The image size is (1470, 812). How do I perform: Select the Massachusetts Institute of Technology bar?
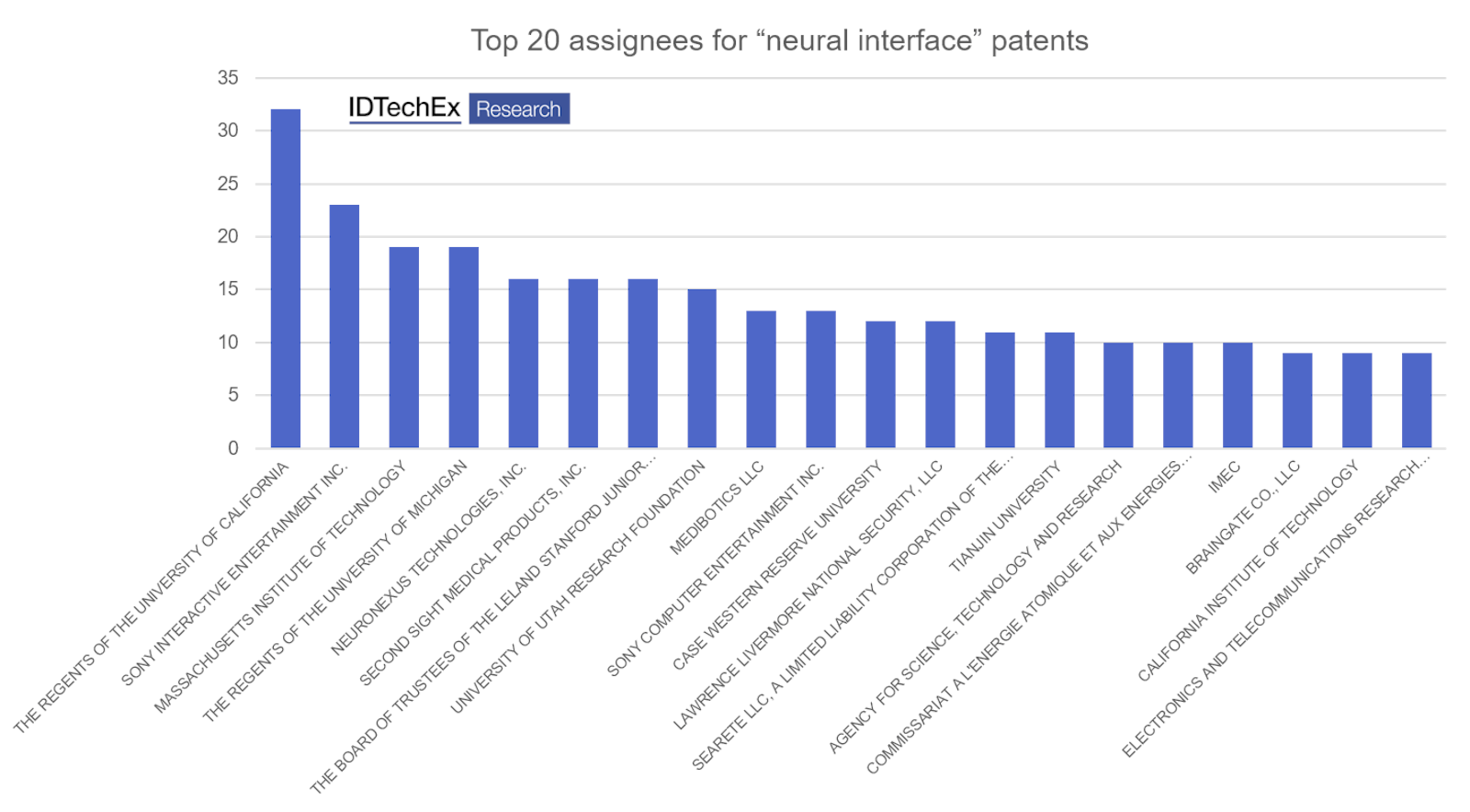pos(404,347)
